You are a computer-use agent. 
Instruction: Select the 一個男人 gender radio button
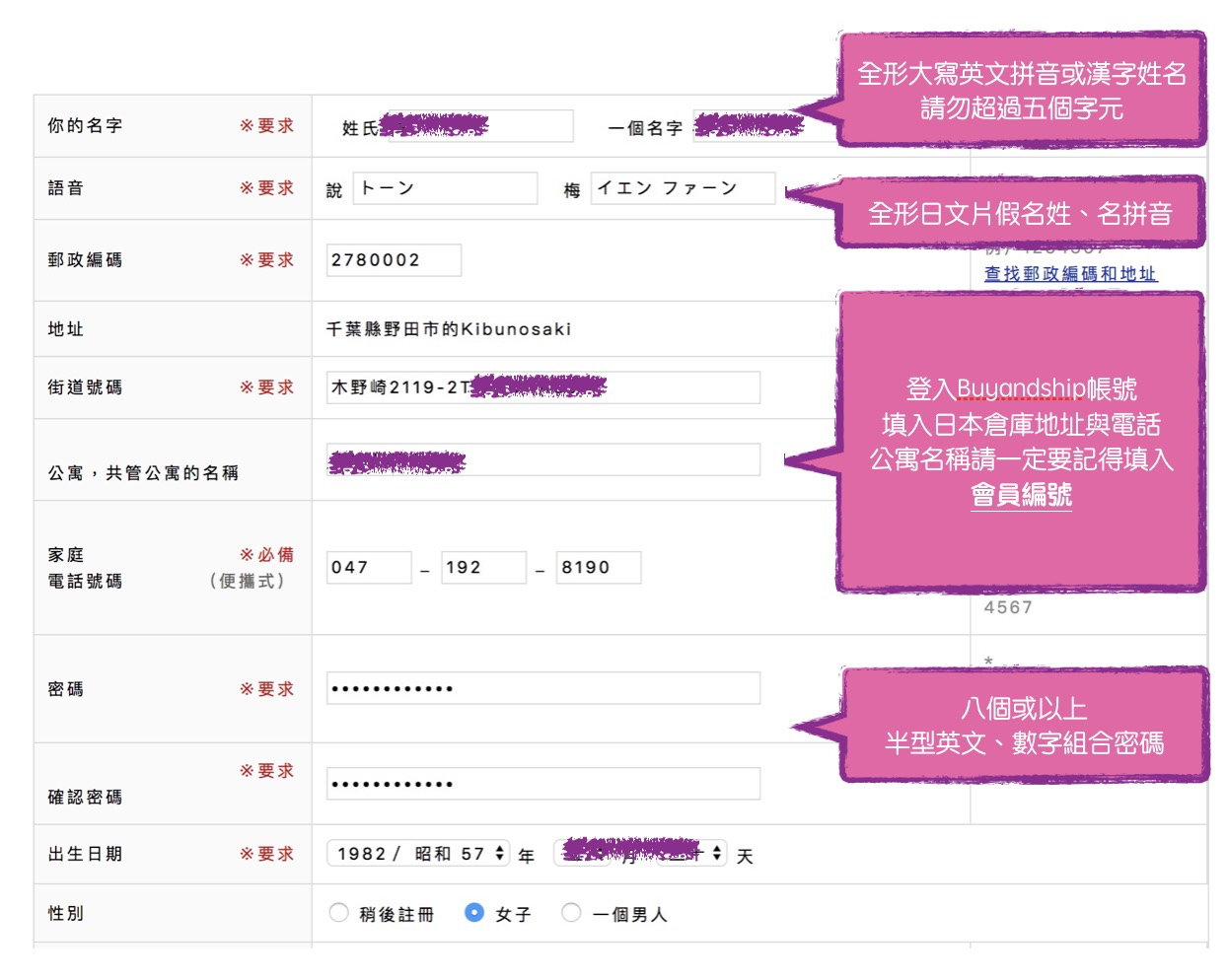click(x=571, y=913)
